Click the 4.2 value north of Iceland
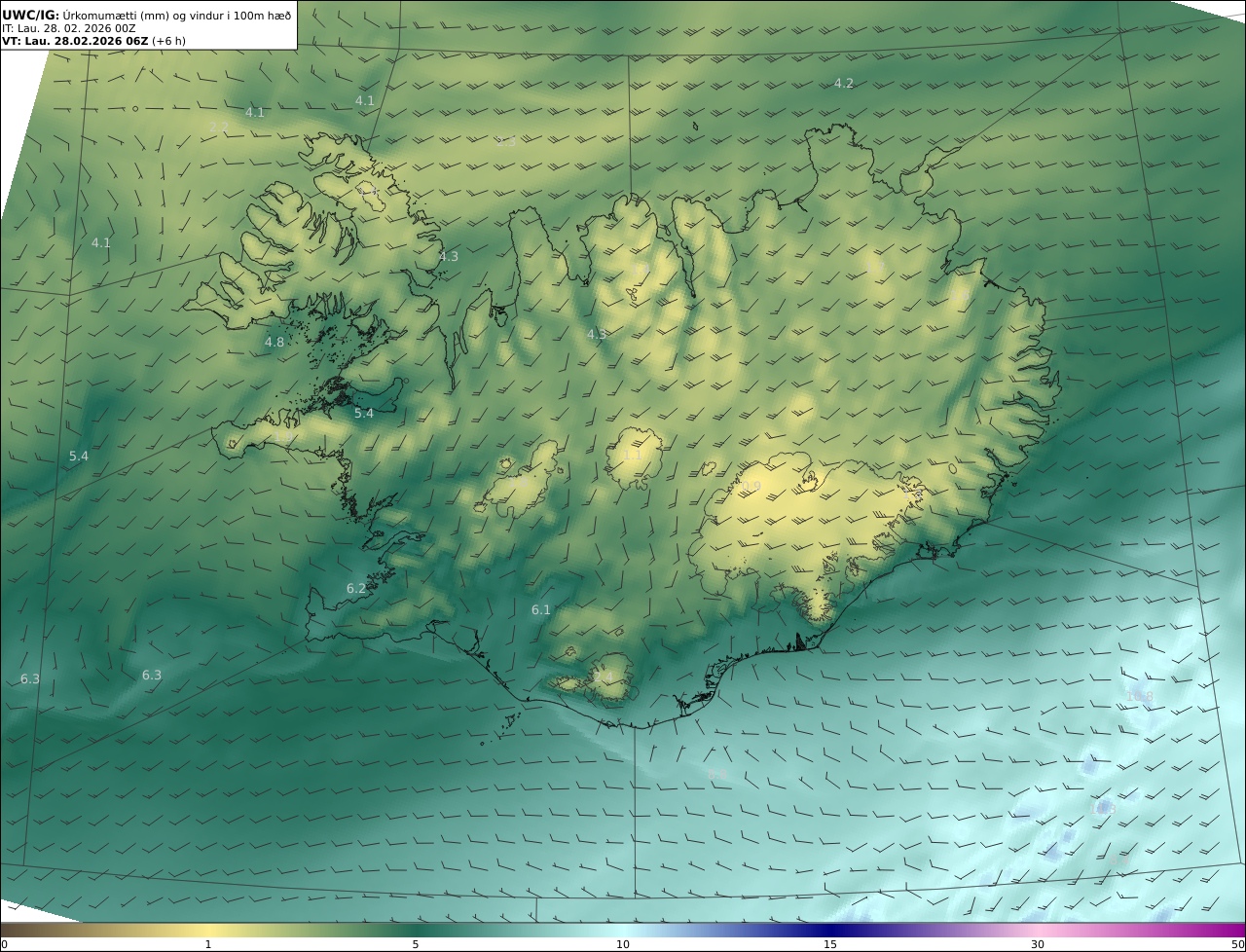Viewport: 1246px width, 952px height. (x=843, y=84)
